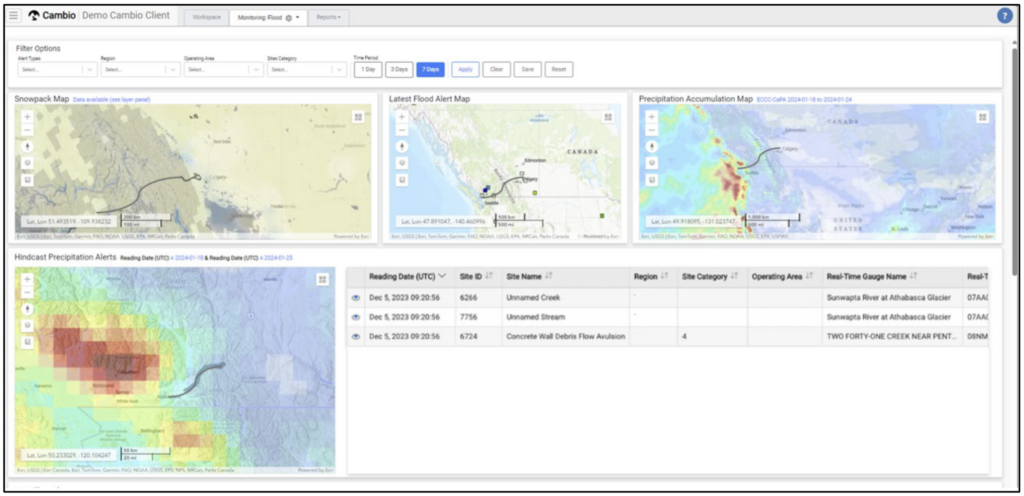Click Unnamed Stream site name cell
The width and height of the screenshot is (1024, 496).
point(566,317)
